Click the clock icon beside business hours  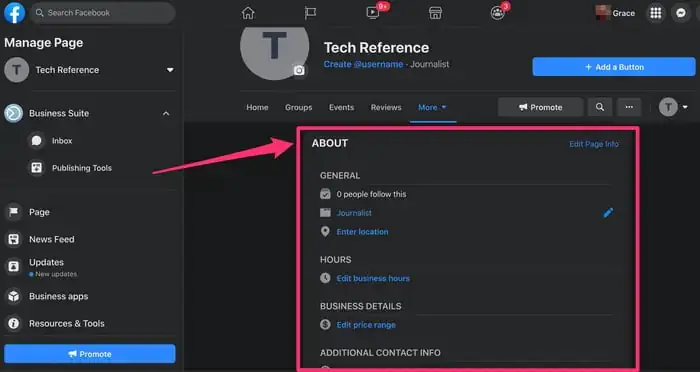[325, 278]
